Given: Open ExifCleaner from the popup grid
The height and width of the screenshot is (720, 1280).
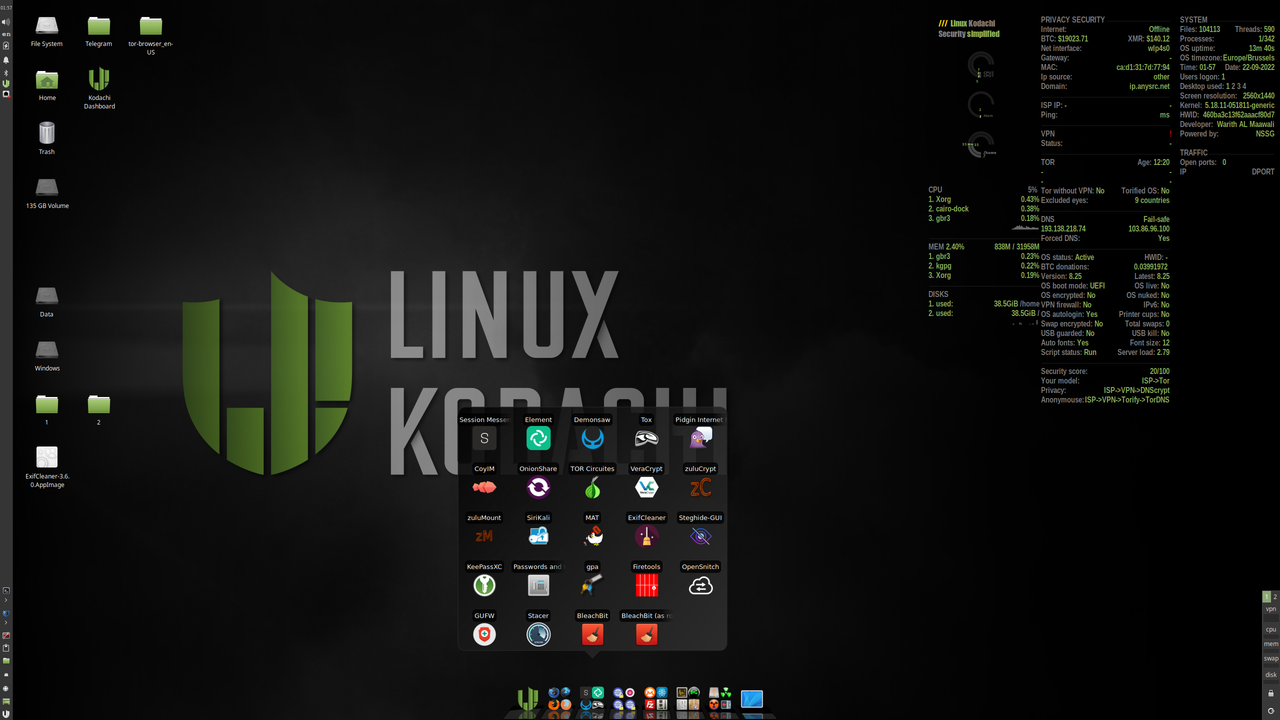Looking at the screenshot, I should 646,536.
